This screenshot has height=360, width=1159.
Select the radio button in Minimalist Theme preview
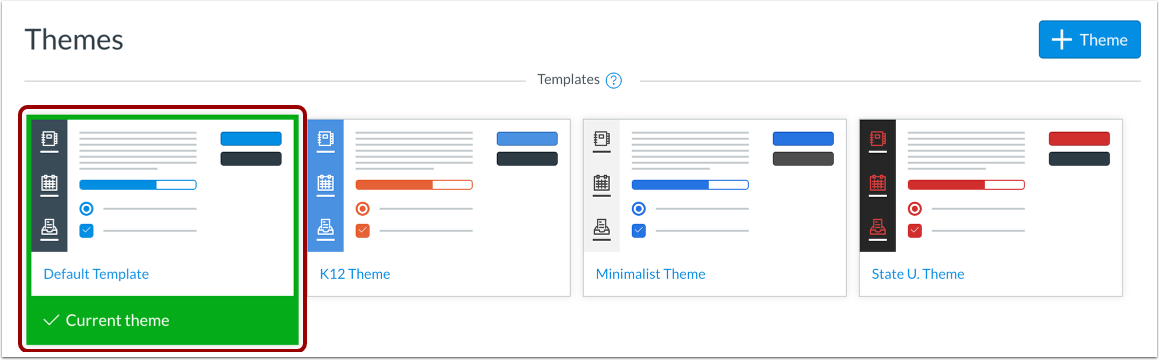[639, 209]
